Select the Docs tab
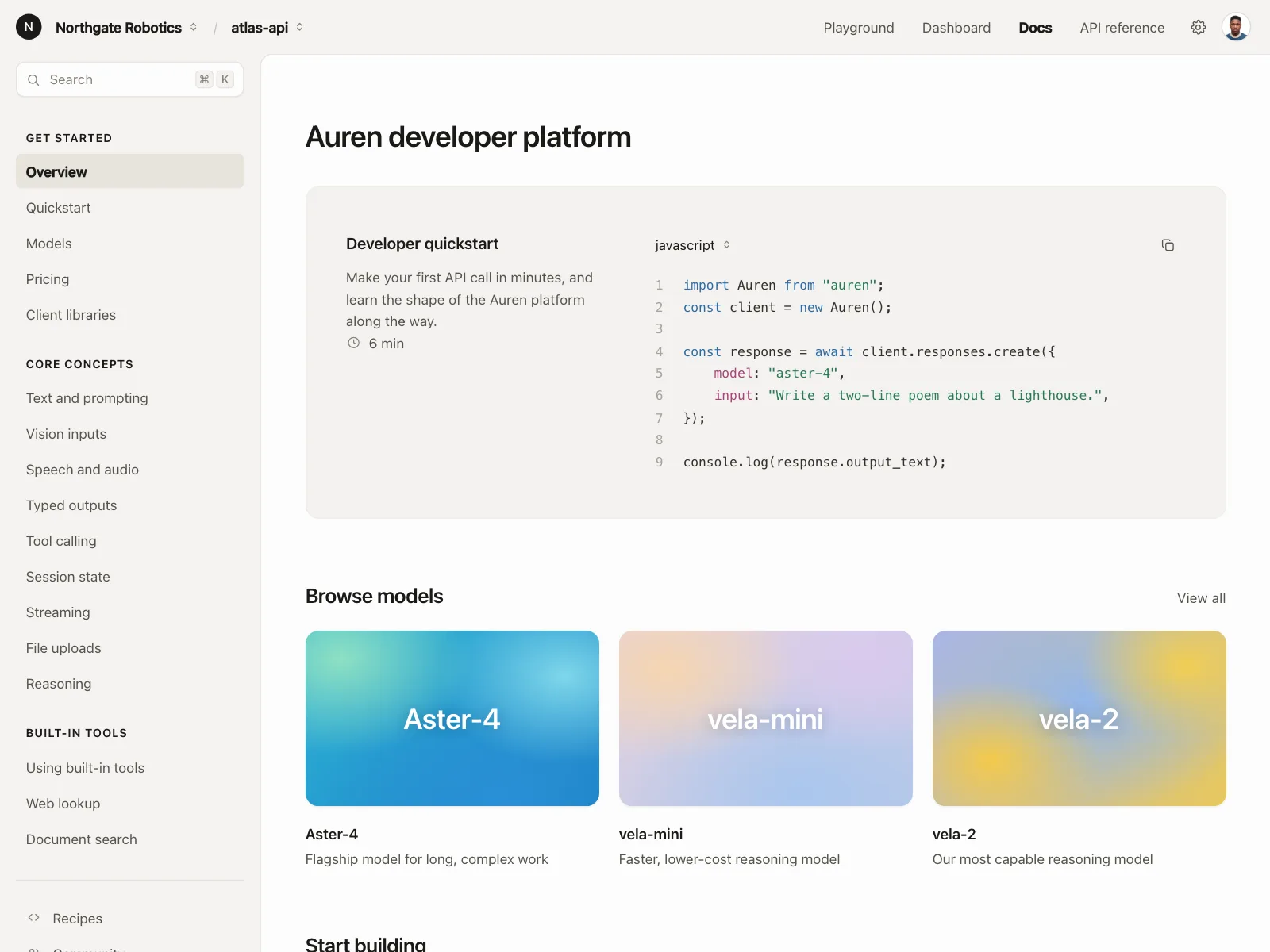 coord(1035,28)
